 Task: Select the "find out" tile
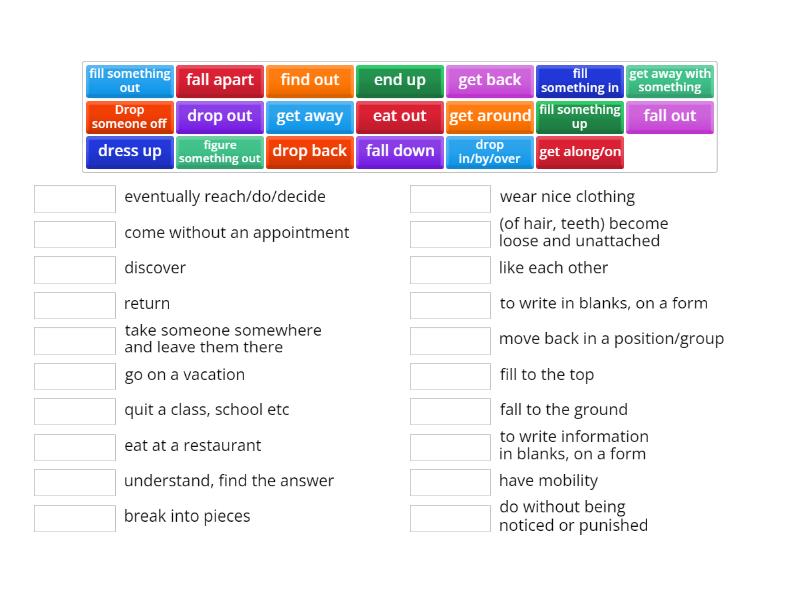[x=309, y=80]
